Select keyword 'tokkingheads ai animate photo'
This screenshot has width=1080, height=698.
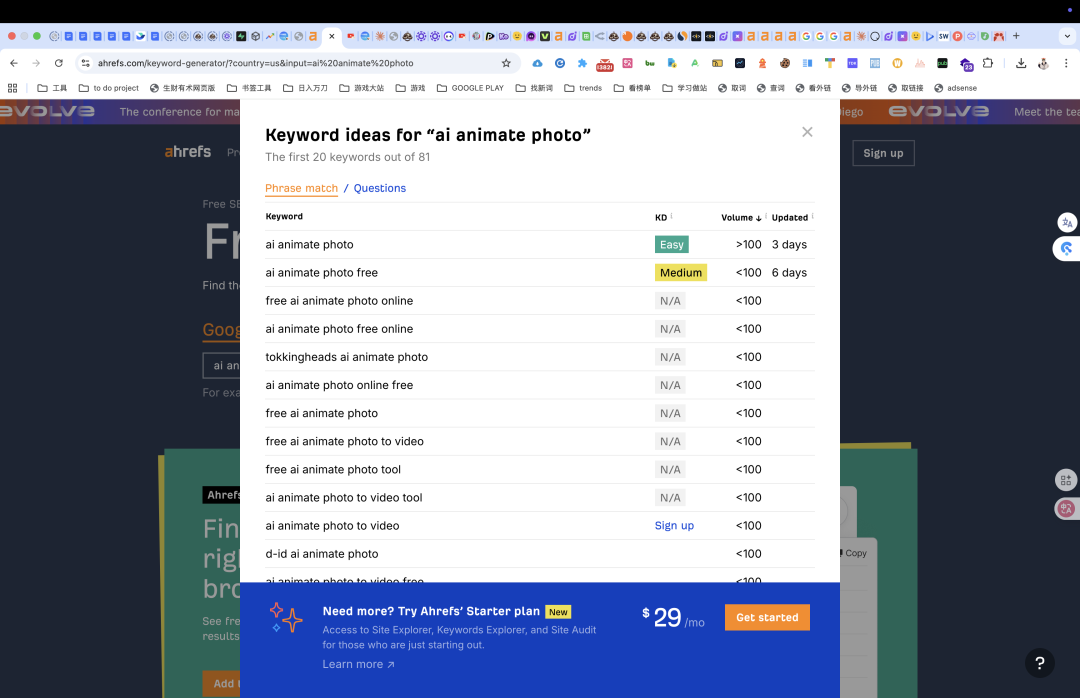click(x=346, y=357)
